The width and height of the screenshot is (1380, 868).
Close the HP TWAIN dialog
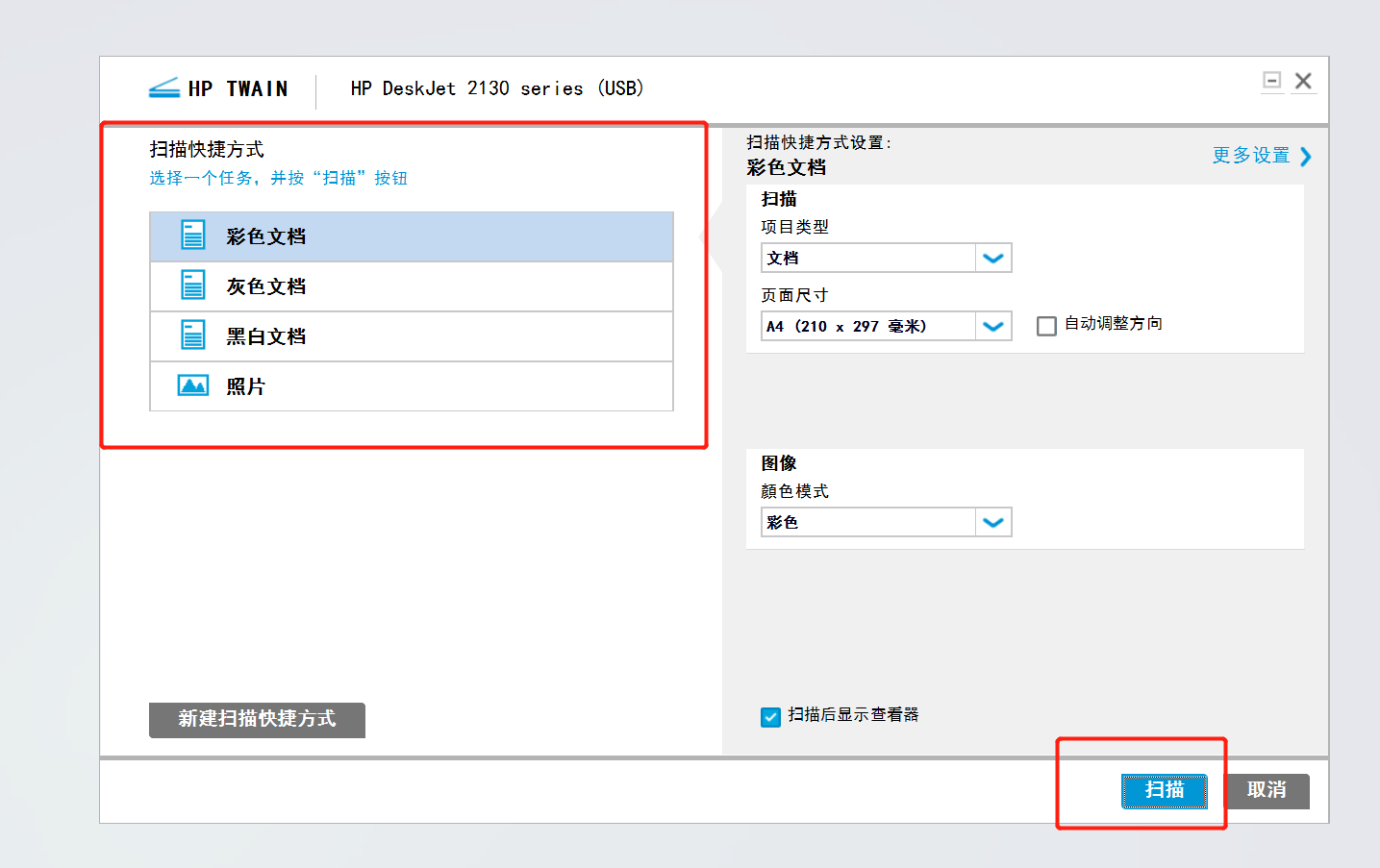point(1303,81)
